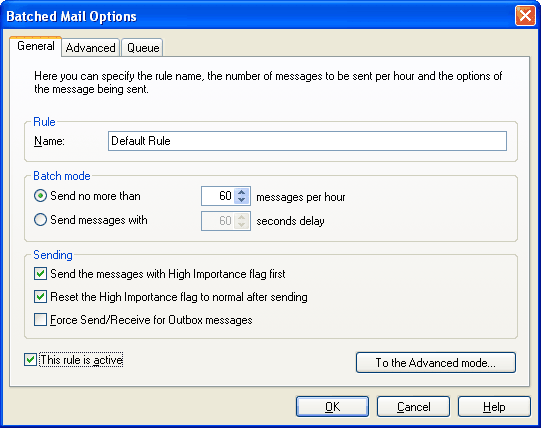Click the rule Name text field
This screenshot has width=541, height=428.
tap(307, 141)
